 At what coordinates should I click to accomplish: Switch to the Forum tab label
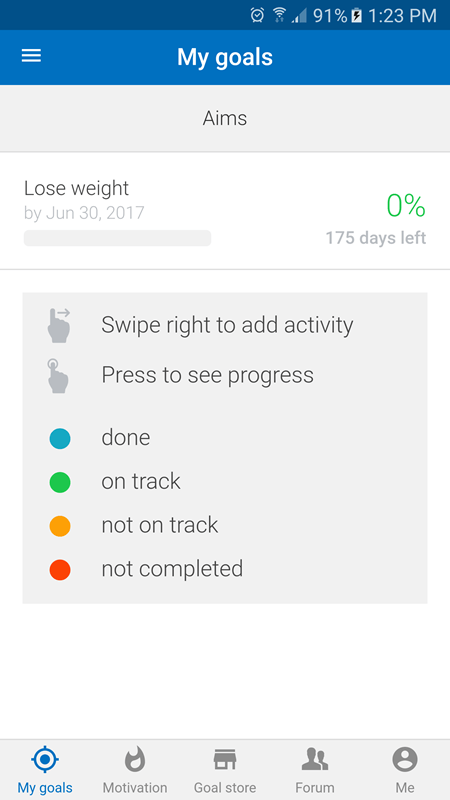(x=314, y=787)
